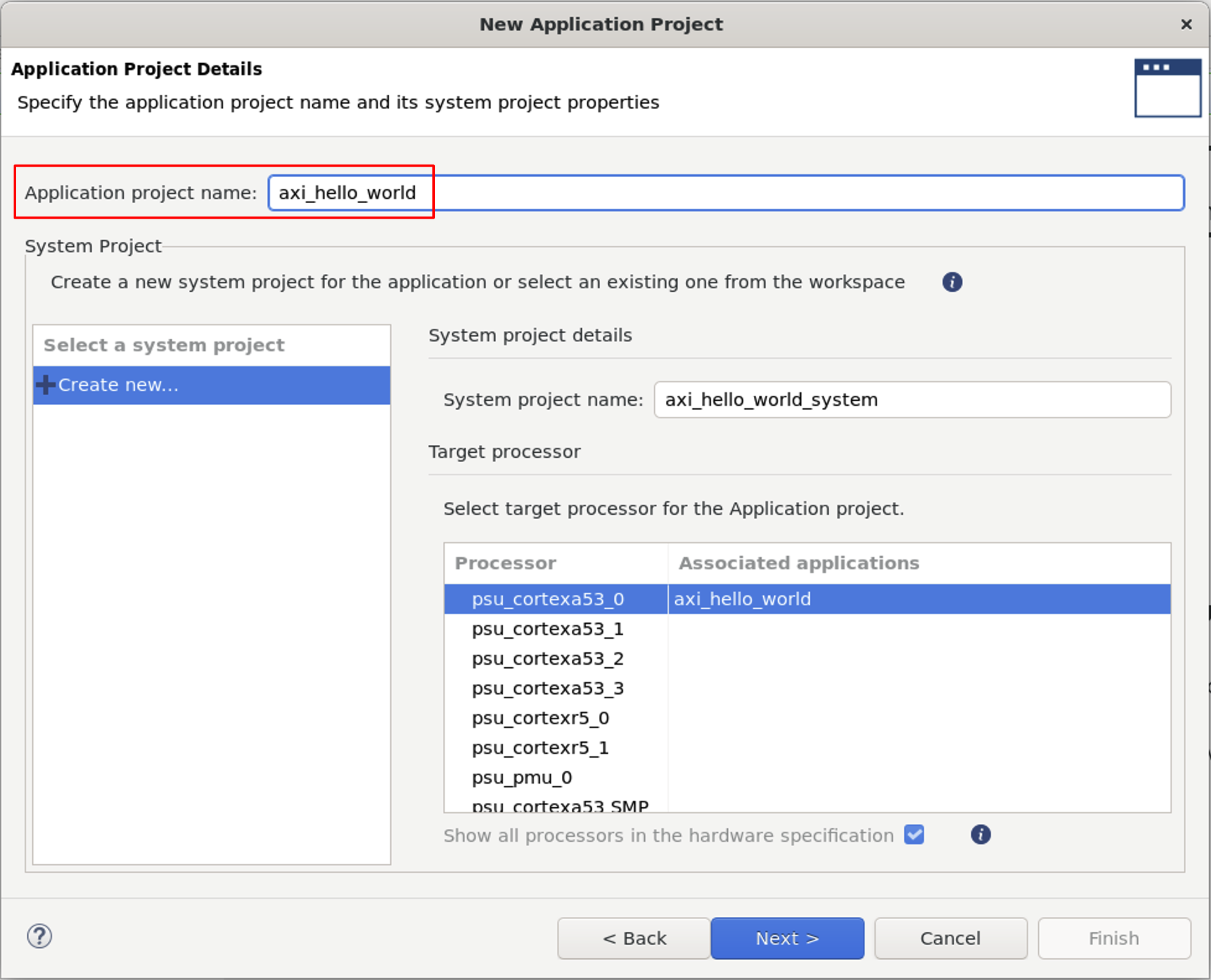Click the Next button

[787, 937]
